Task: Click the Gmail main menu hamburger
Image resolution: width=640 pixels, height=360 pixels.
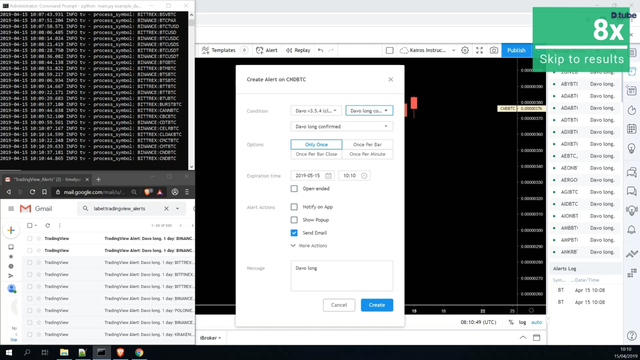Action: tap(11, 209)
